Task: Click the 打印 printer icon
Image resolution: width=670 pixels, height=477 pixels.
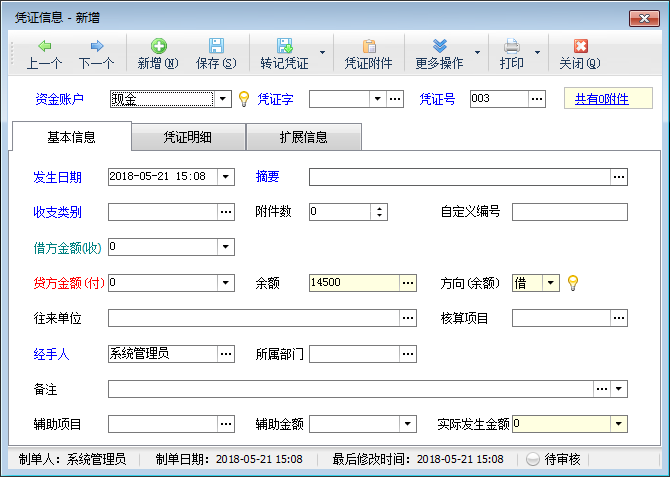Action: pos(511,46)
